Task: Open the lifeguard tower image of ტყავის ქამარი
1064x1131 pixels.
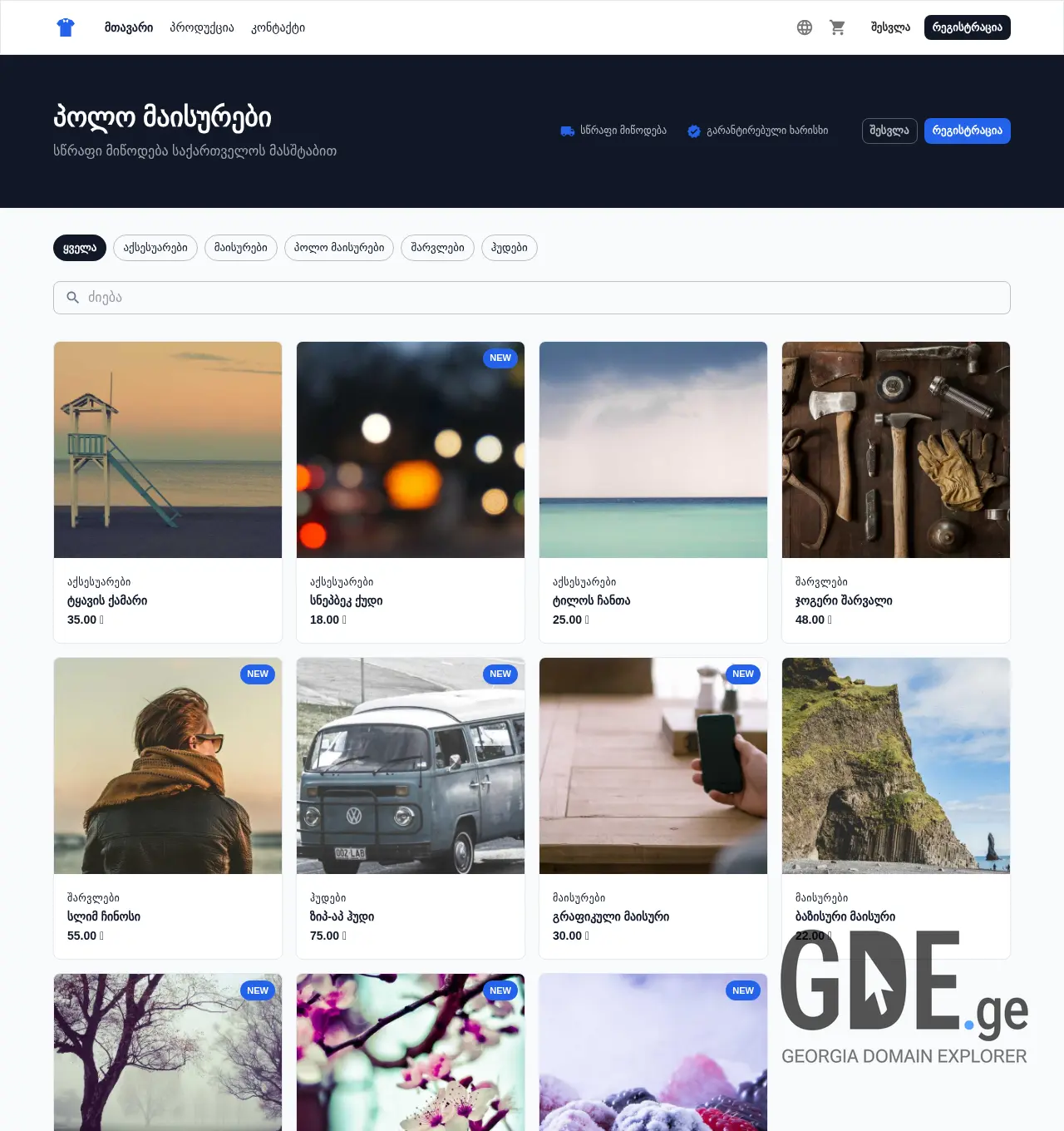Action: click(x=168, y=450)
